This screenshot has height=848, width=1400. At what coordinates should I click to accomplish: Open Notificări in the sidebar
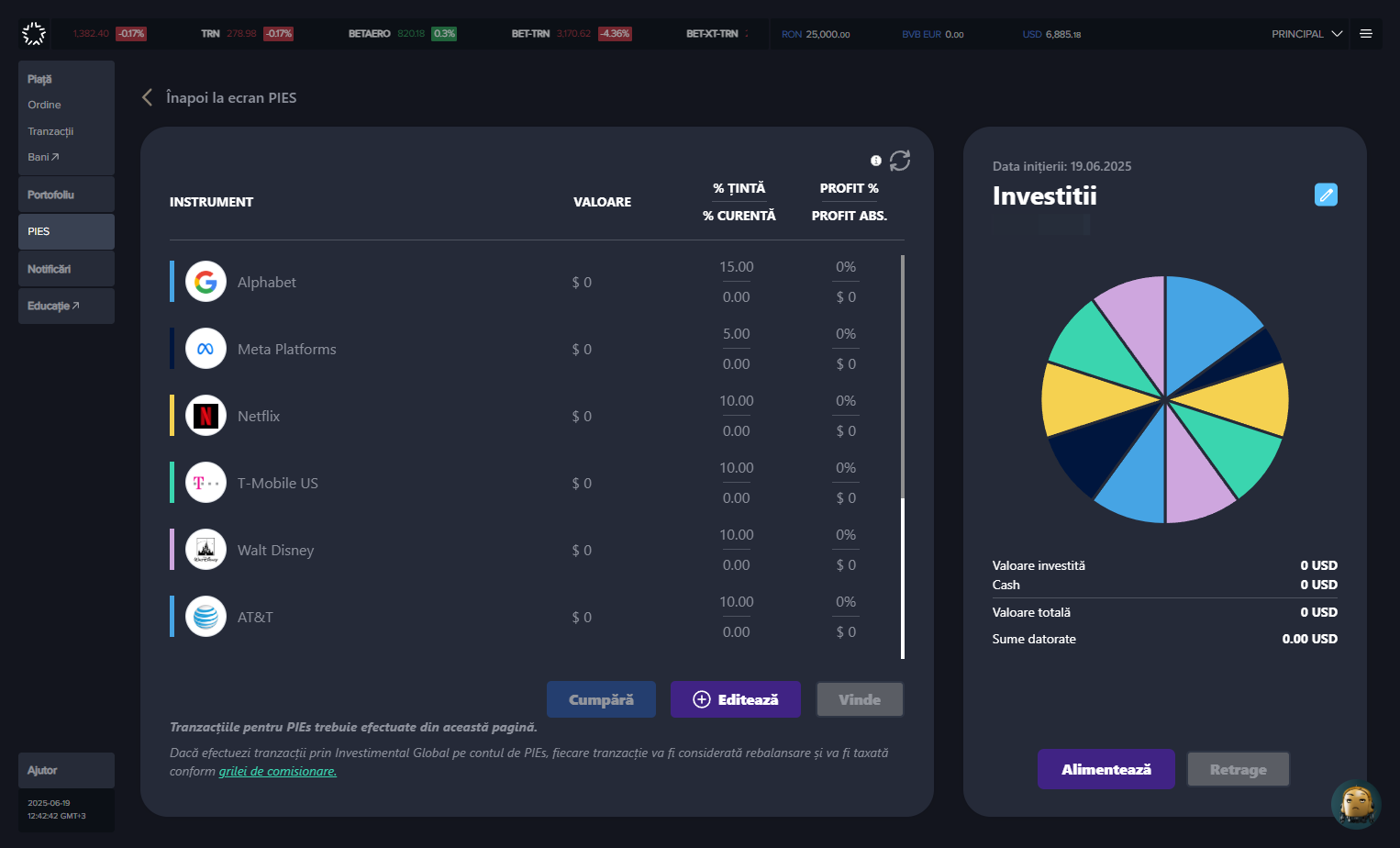[x=66, y=269]
